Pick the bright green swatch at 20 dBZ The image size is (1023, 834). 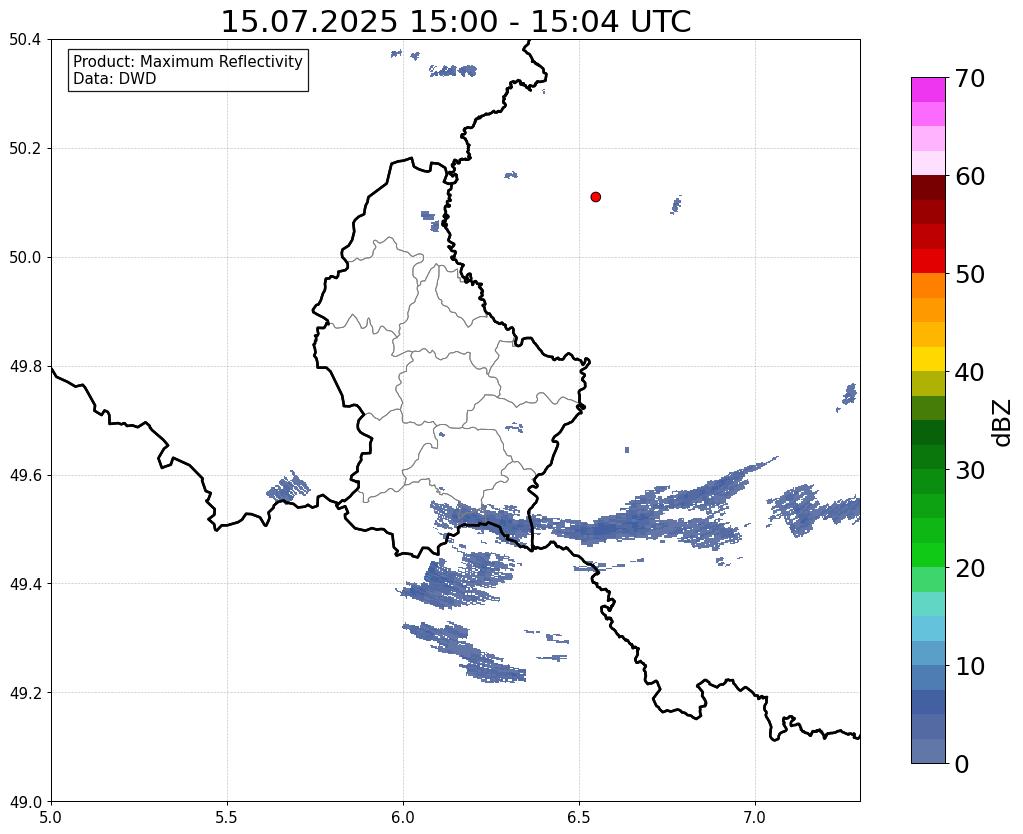[928, 555]
